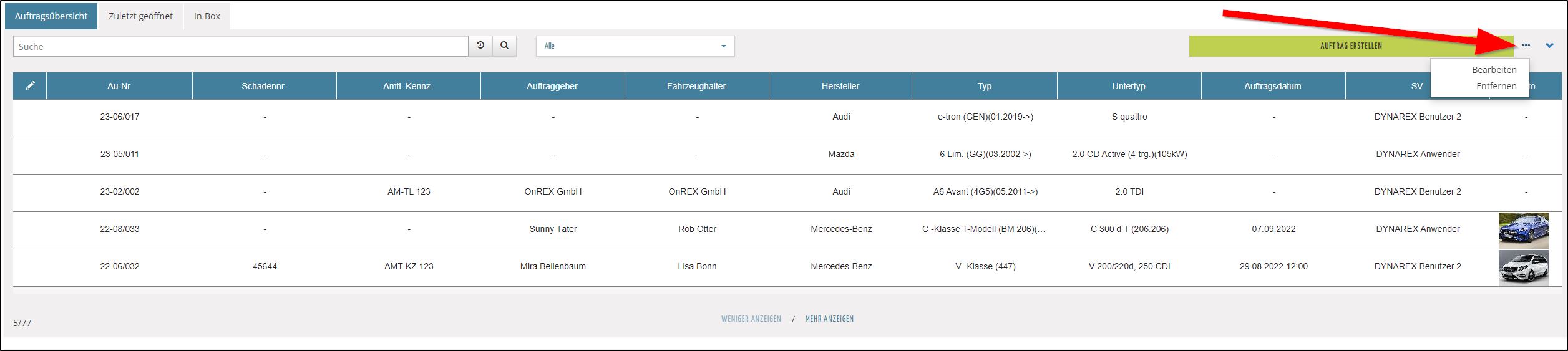
Task: Collapse panel using the blue chevron
Action: [1549, 46]
